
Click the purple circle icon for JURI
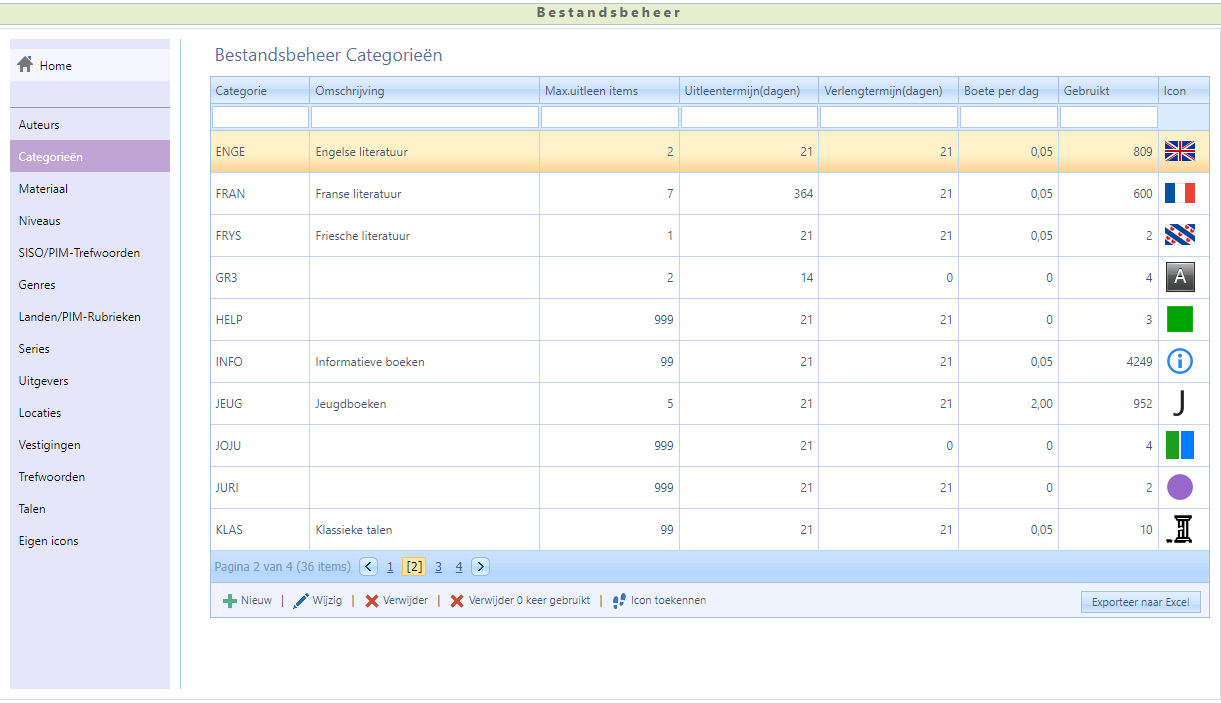[x=1180, y=488]
